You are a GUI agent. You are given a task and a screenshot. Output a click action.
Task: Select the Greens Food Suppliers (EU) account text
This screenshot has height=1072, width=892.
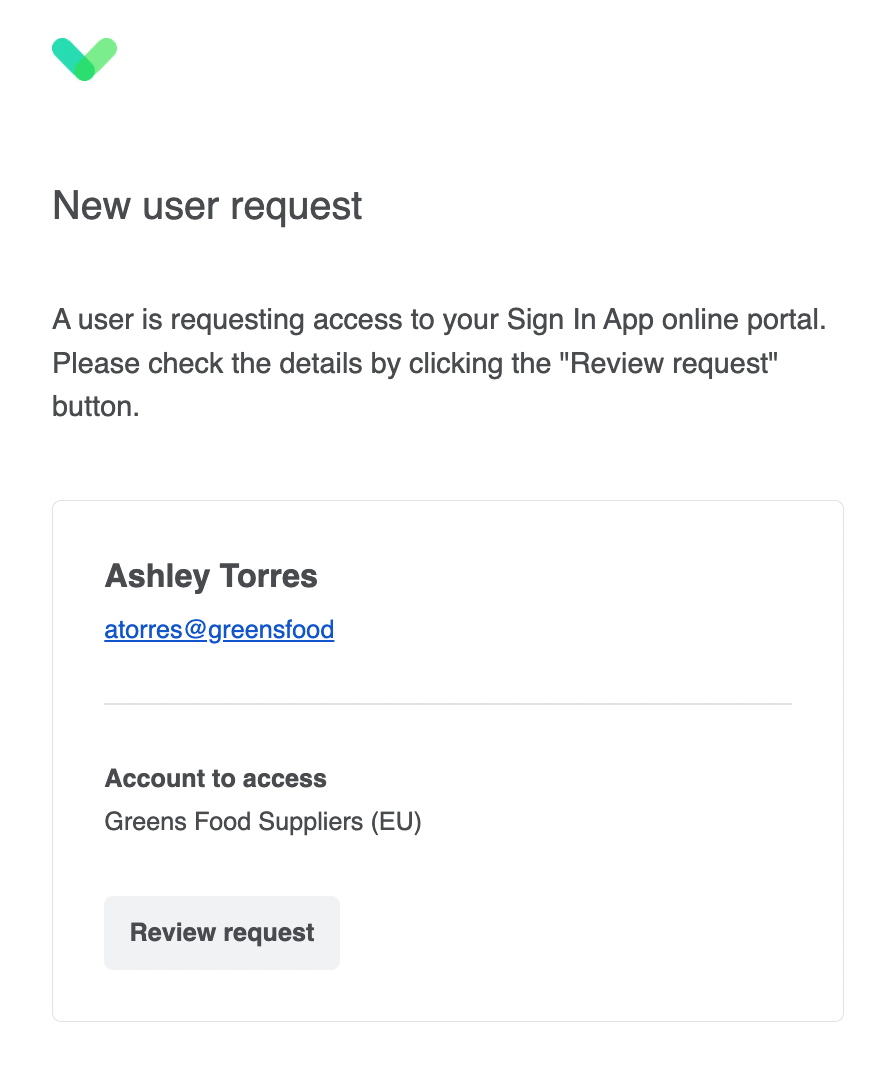coord(263,821)
